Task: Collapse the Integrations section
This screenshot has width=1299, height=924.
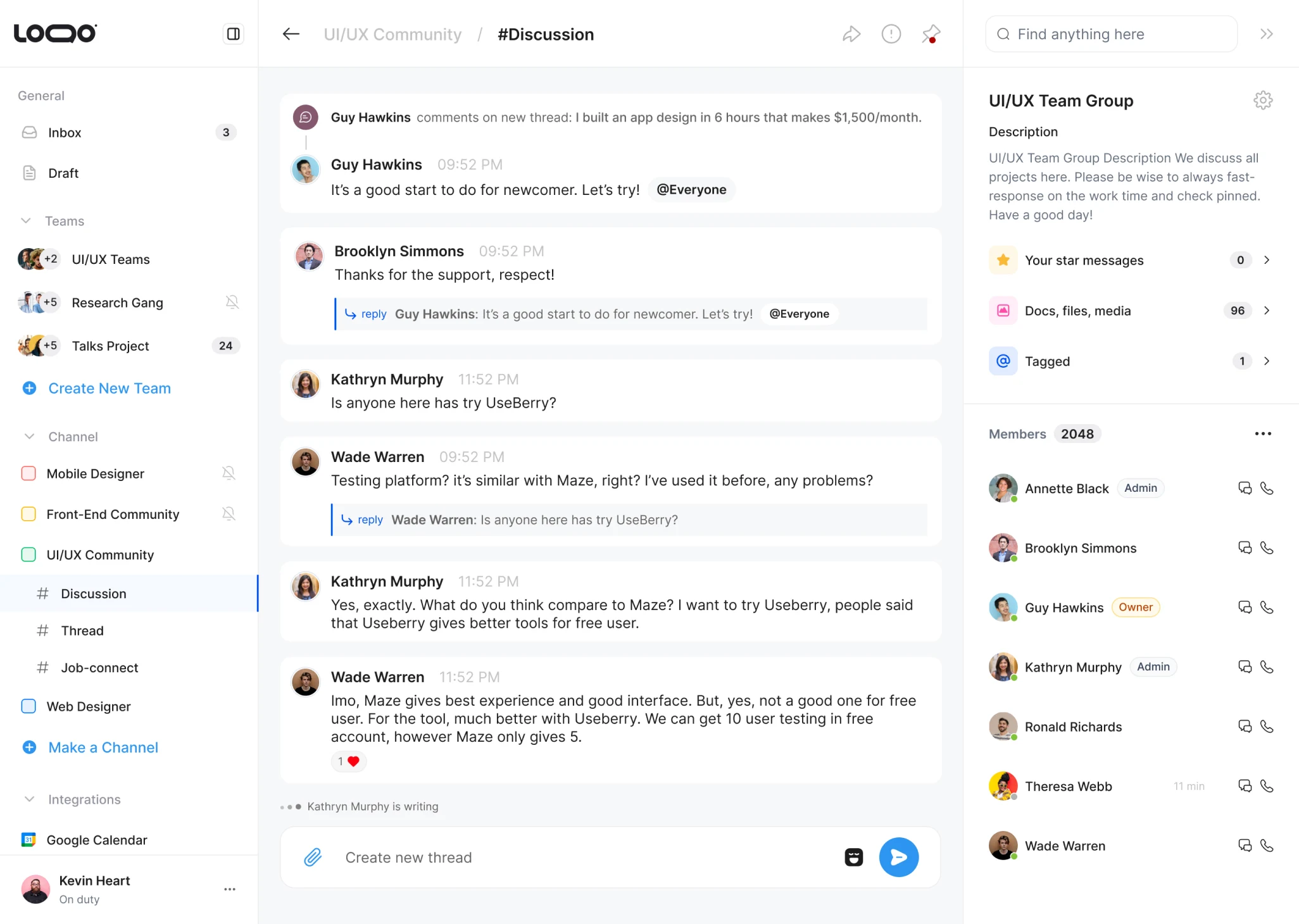Action: pyautogui.click(x=29, y=799)
